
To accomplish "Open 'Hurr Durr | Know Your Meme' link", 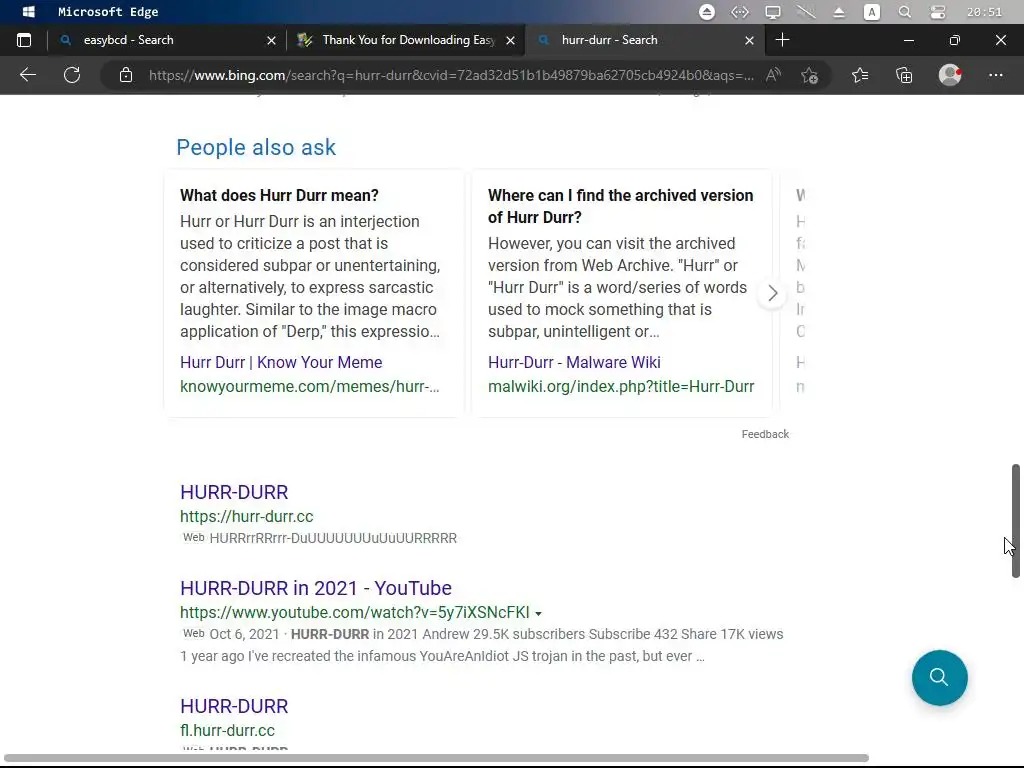I will coord(281,362).
